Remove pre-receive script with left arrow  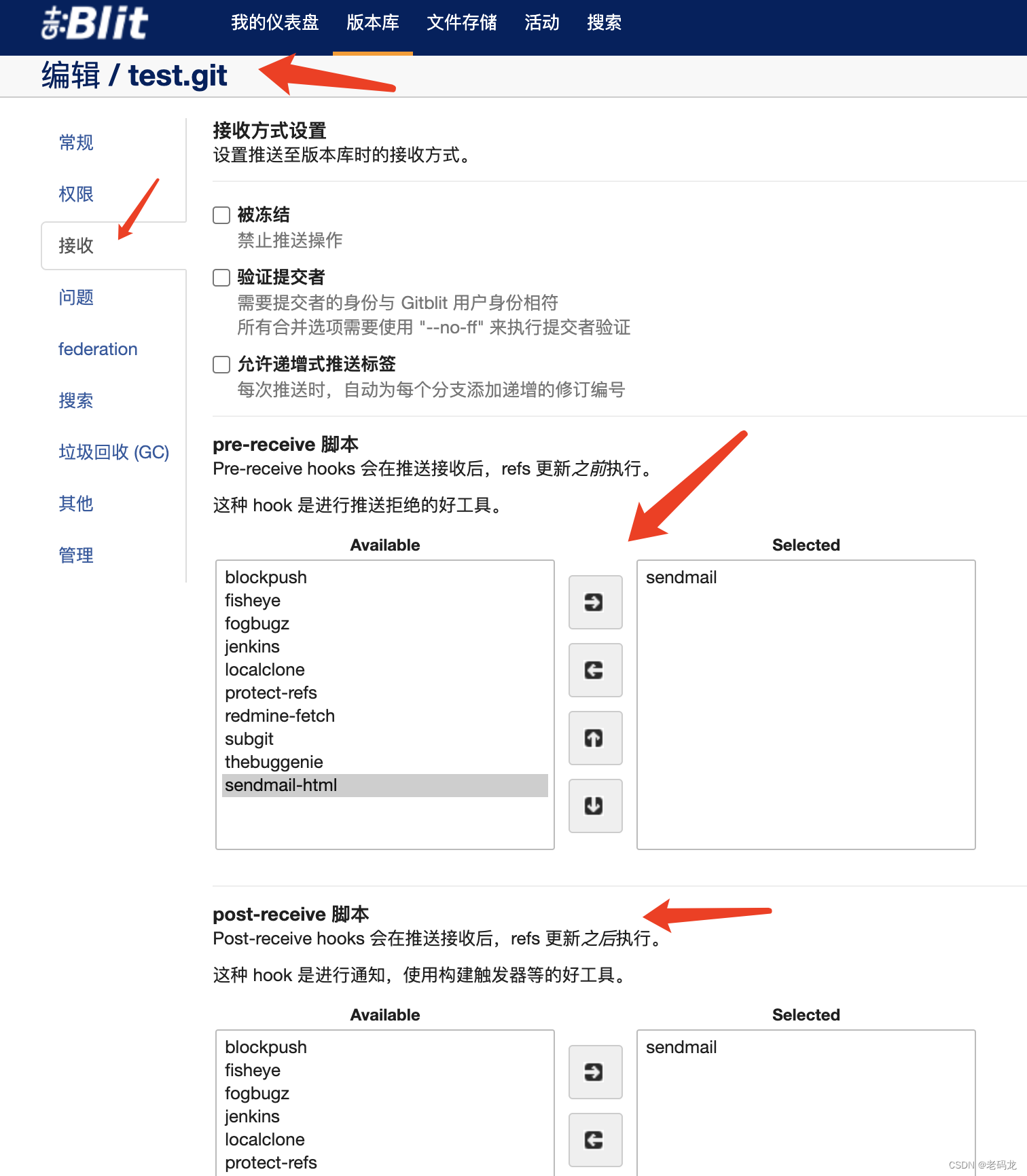(x=596, y=670)
